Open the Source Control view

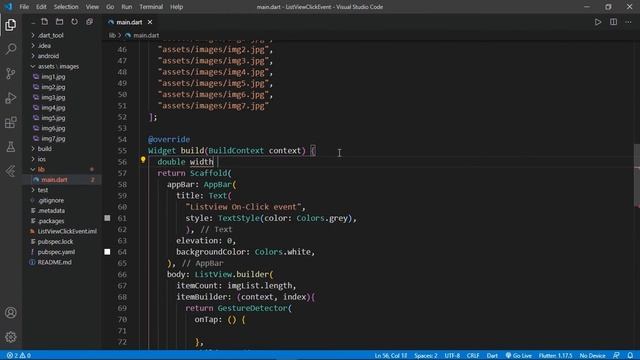click(x=11, y=73)
